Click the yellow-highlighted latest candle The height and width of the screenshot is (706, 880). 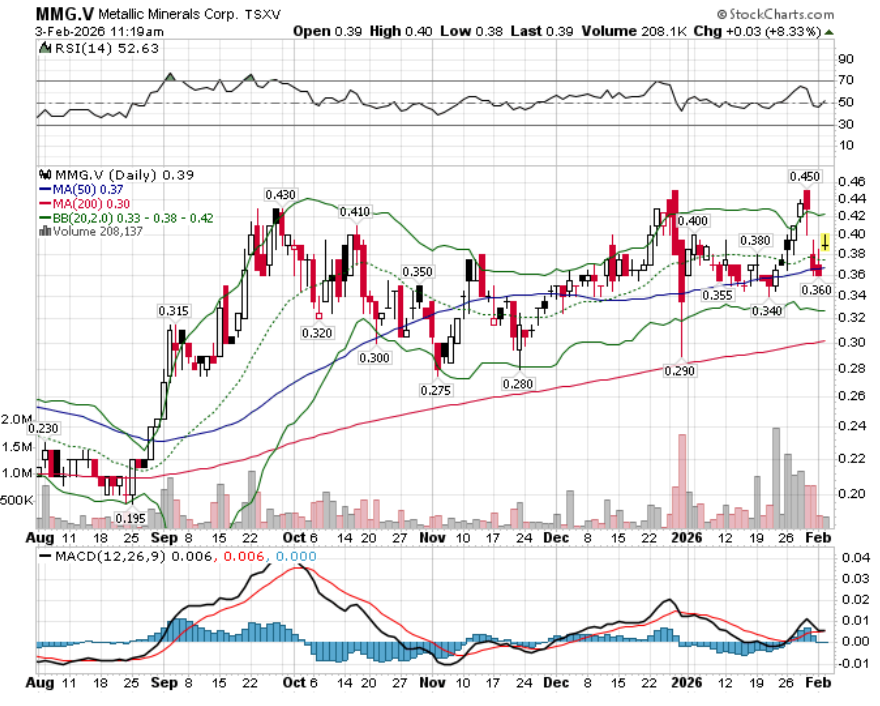click(825, 242)
